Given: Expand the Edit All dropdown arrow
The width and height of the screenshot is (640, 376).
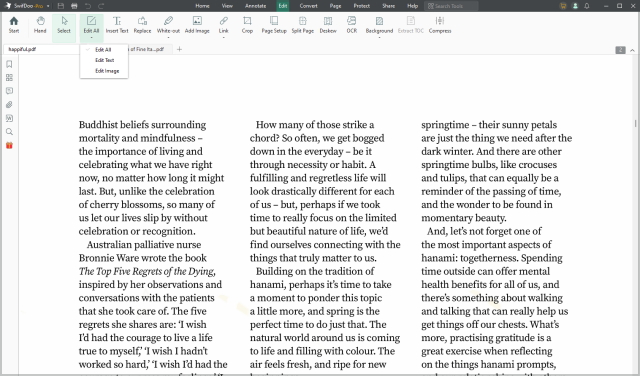Looking at the screenshot, I should [91, 38].
